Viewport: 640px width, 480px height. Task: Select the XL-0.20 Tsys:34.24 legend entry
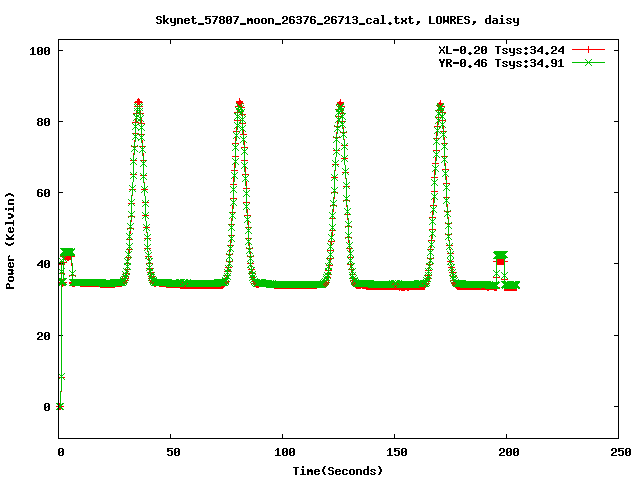click(x=501, y=50)
